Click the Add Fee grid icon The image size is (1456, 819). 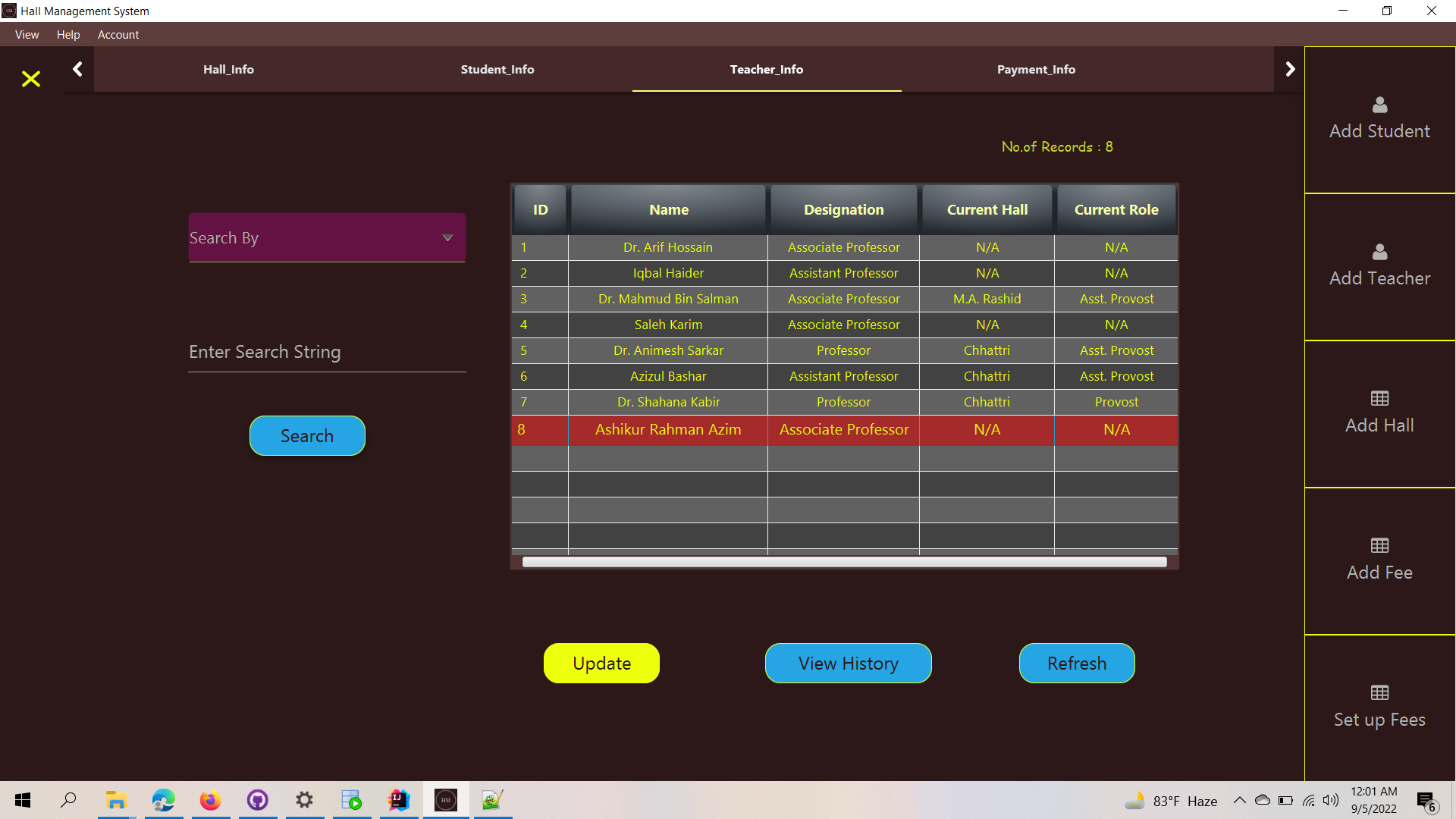pos(1379,545)
